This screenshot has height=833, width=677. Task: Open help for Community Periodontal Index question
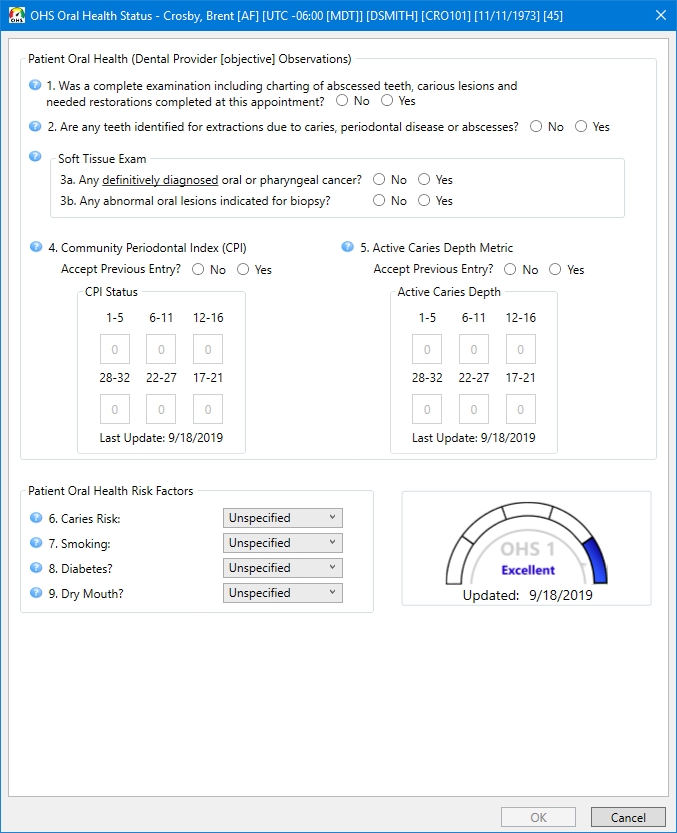tap(36, 247)
